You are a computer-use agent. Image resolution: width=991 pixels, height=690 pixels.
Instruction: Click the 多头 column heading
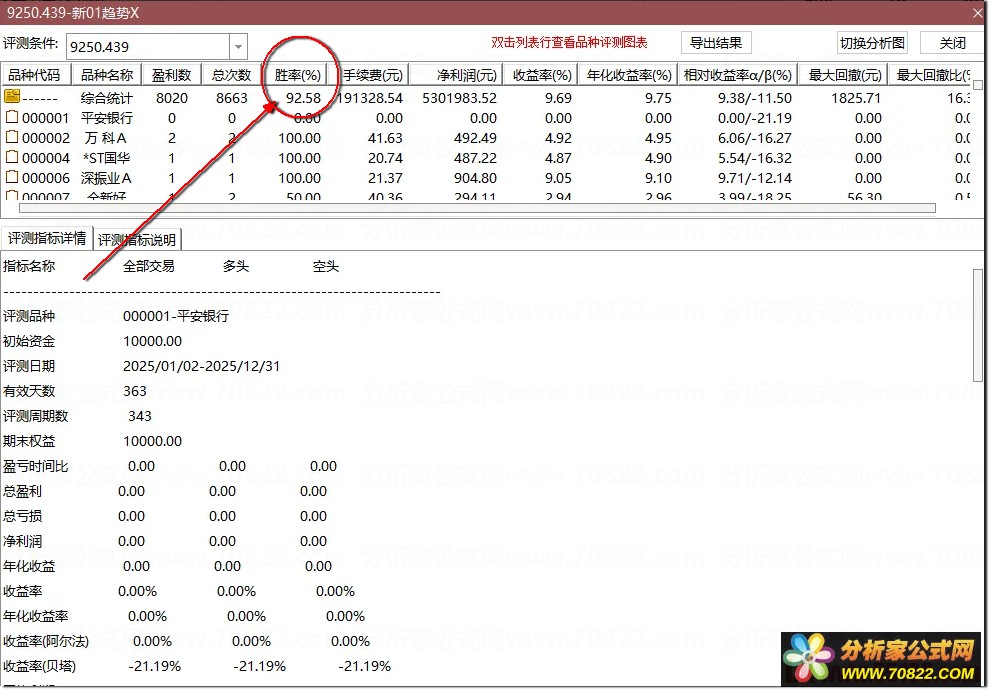click(x=236, y=266)
